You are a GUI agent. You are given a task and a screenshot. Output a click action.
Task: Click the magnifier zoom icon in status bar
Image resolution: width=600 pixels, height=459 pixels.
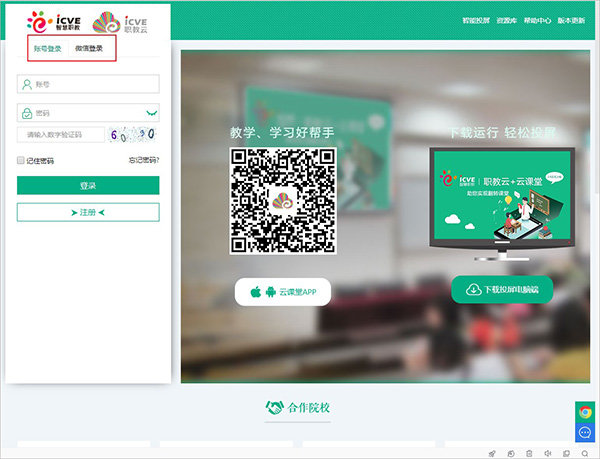click(x=585, y=454)
